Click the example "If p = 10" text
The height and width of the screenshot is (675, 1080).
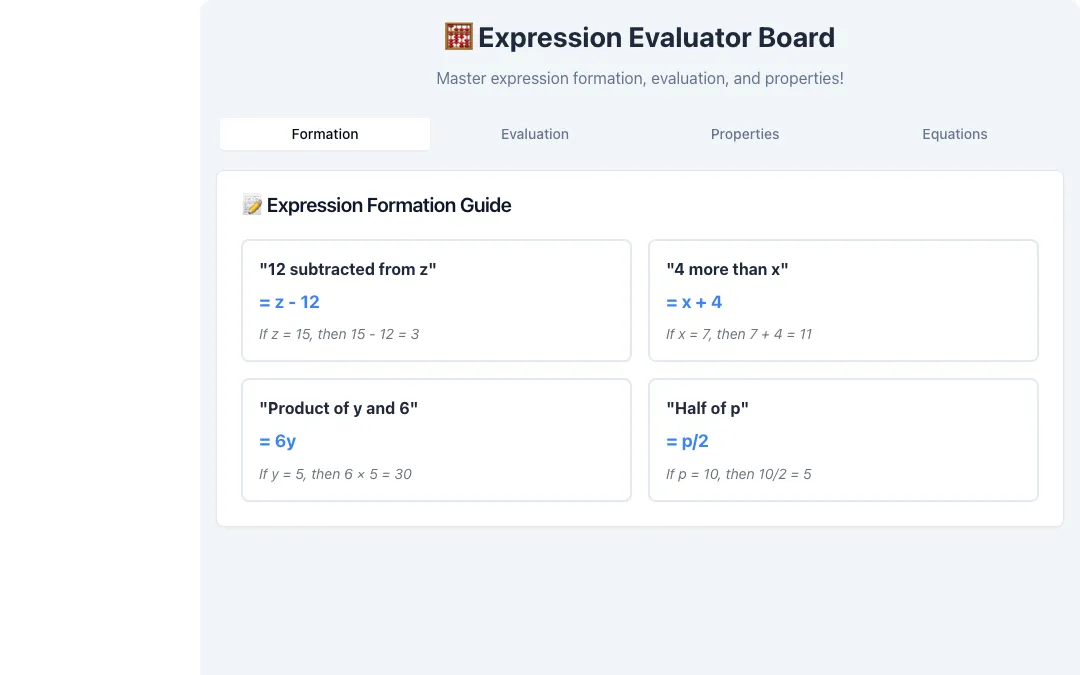[x=738, y=475]
